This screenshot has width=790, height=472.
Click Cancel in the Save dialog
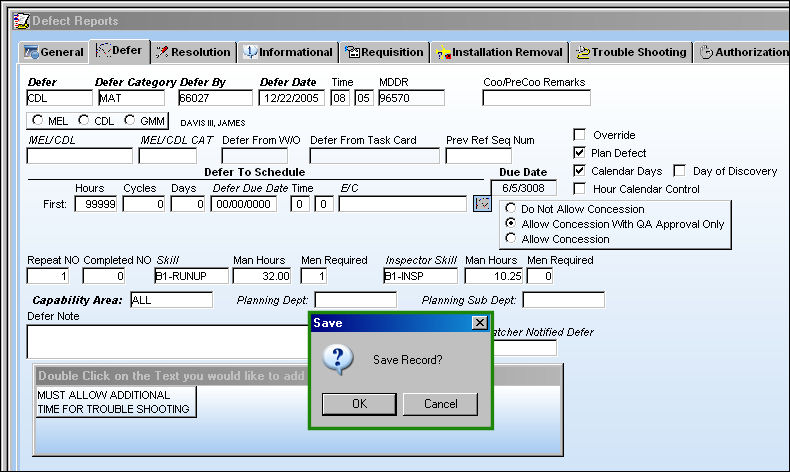tap(440, 404)
